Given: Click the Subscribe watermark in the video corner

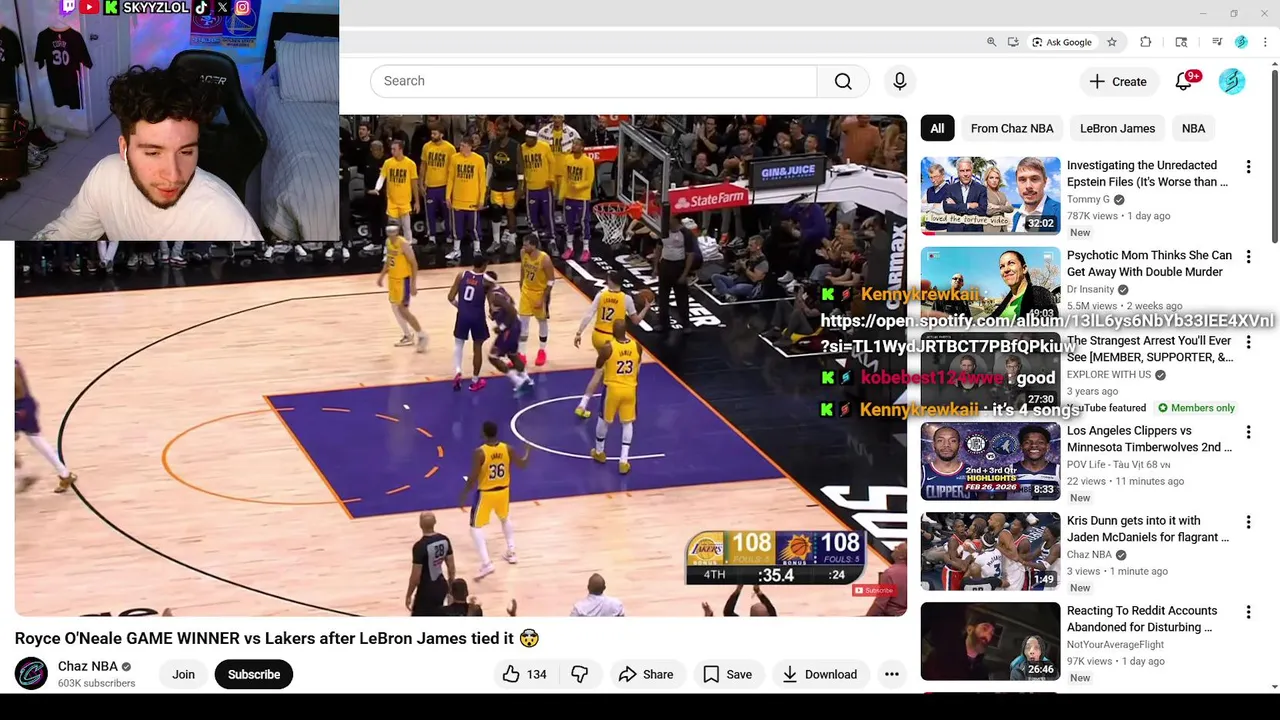Looking at the screenshot, I should (873, 590).
